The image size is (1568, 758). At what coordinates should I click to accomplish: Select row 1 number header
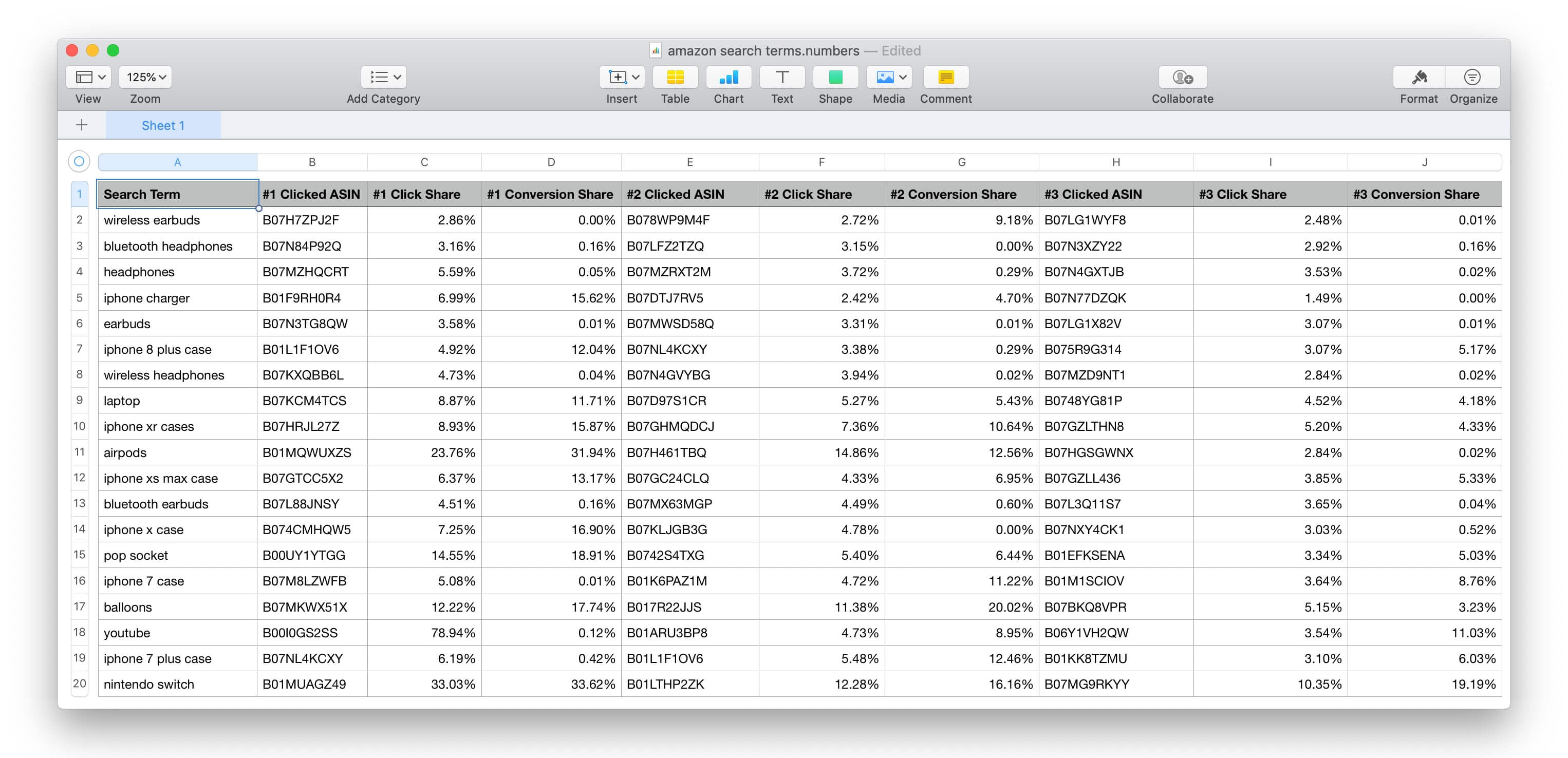[x=79, y=194]
